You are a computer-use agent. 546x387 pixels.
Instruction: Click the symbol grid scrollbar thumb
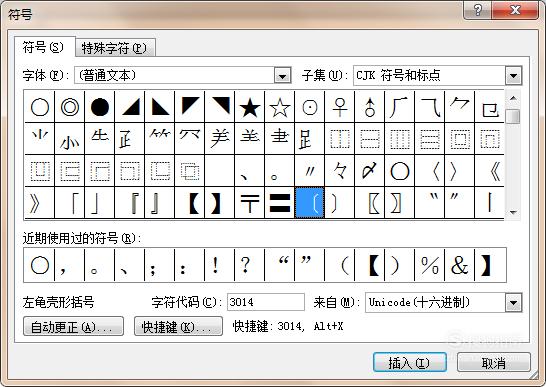click(513, 116)
